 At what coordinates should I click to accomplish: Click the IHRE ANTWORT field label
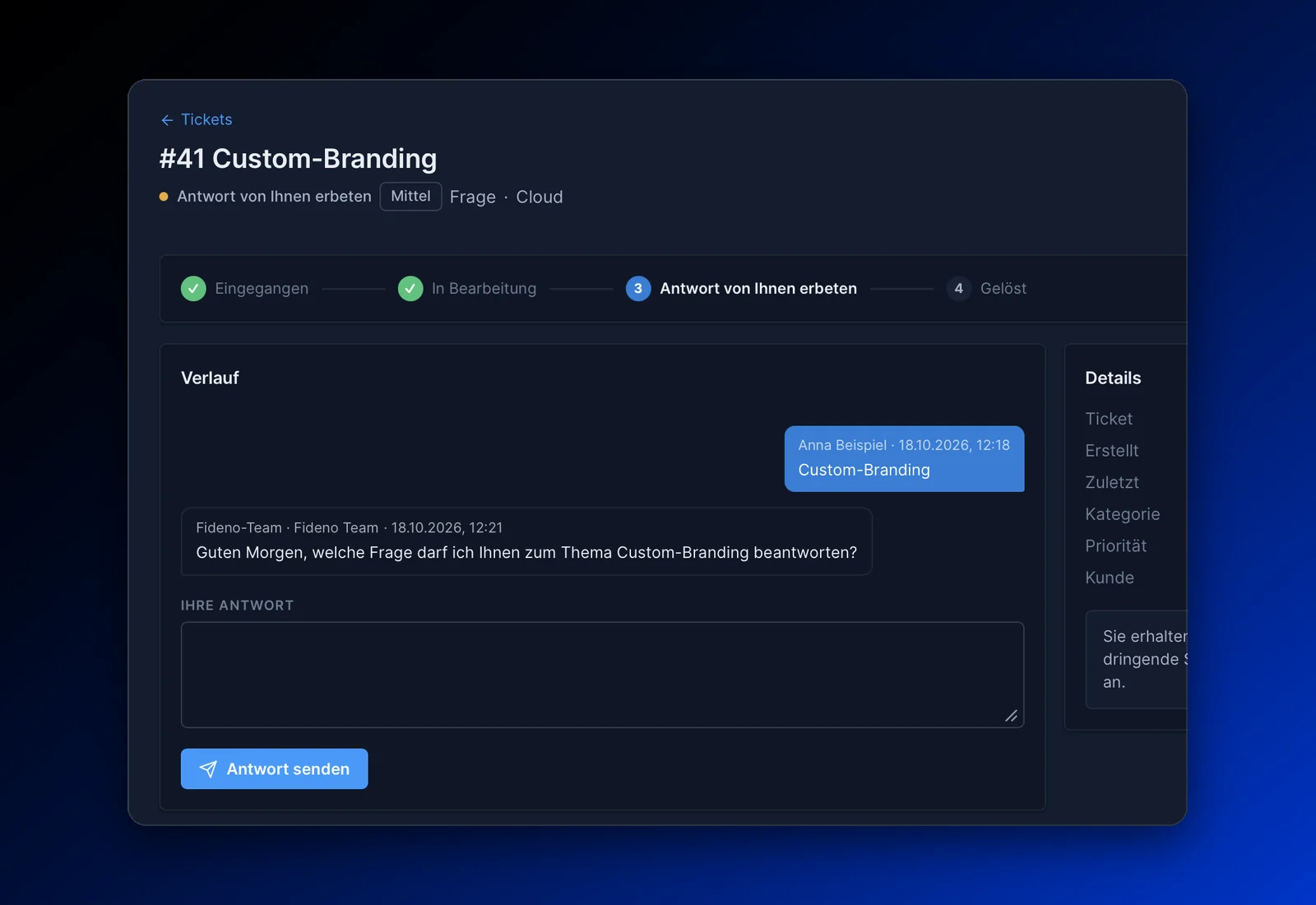pos(237,606)
